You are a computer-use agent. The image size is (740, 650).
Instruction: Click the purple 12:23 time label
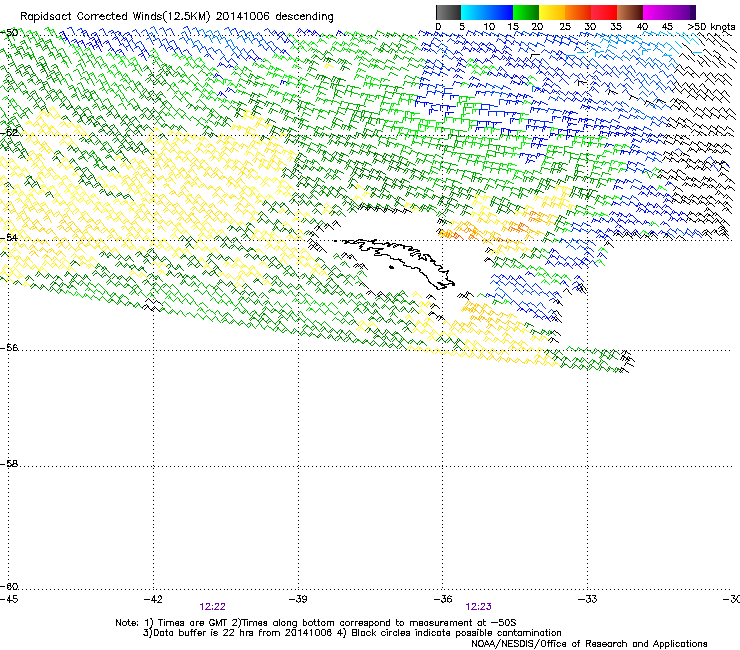pos(478,607)
